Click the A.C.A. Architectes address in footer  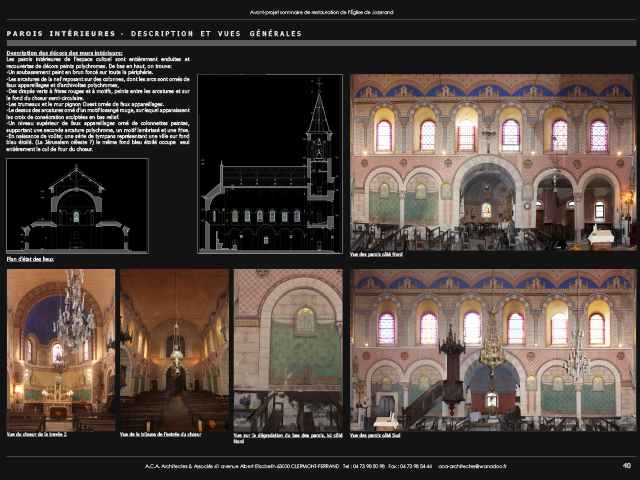pyautogui.click(x=240, y=466)
